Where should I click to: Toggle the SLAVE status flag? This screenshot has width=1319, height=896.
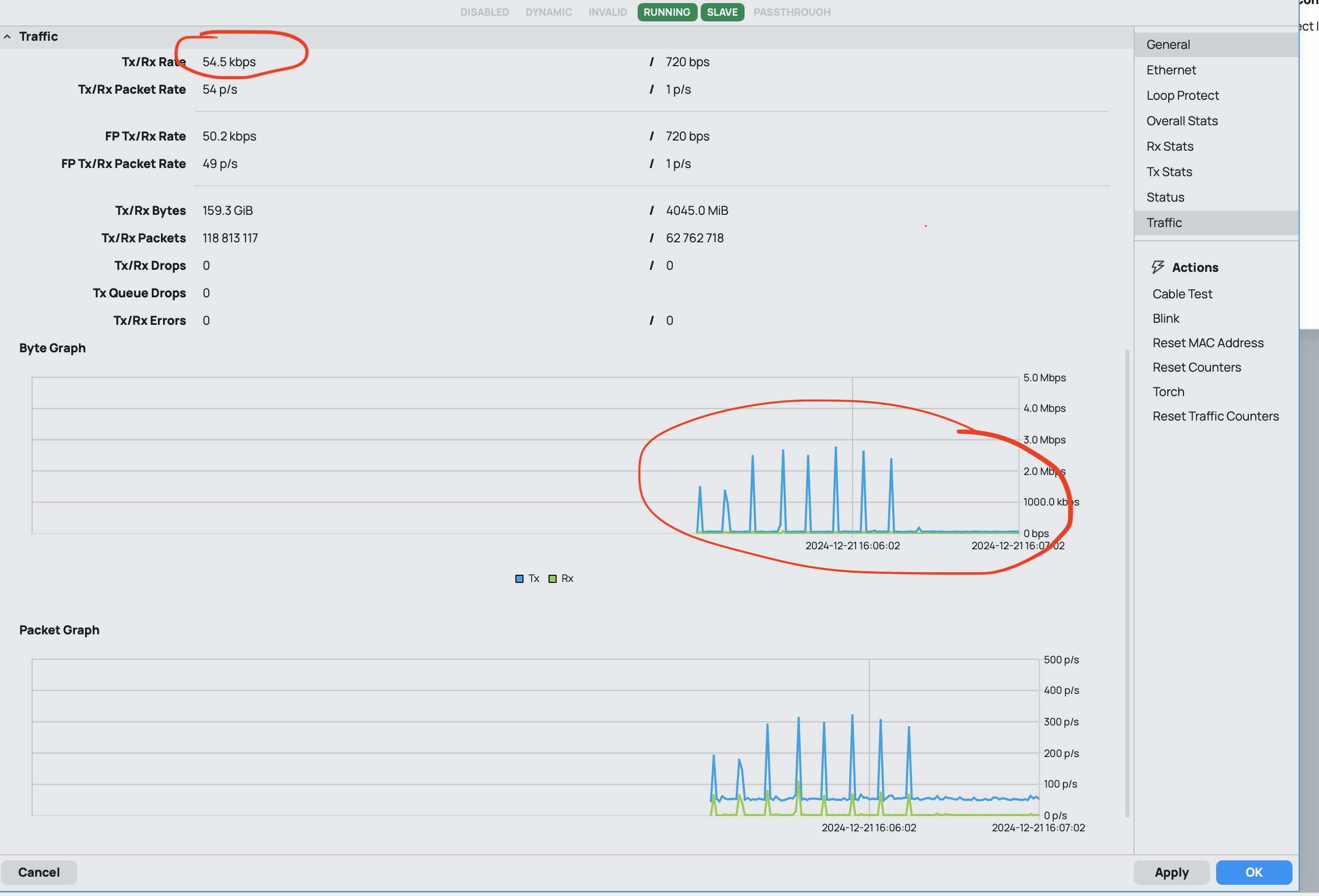[x=722, y=12]
